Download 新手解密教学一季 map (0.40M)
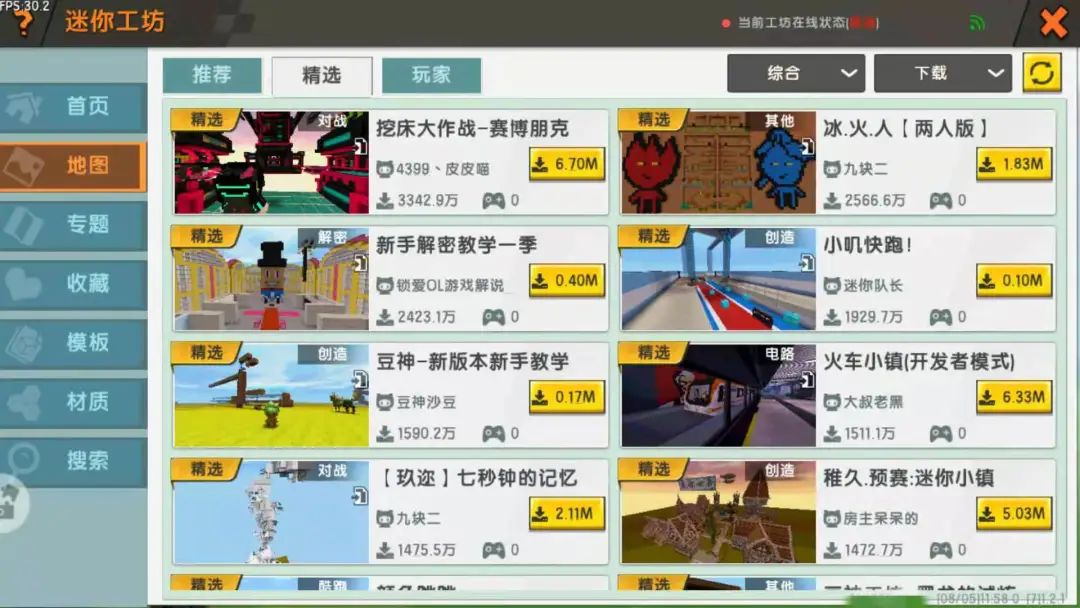Screen dimensions: 1080x608 567,280
